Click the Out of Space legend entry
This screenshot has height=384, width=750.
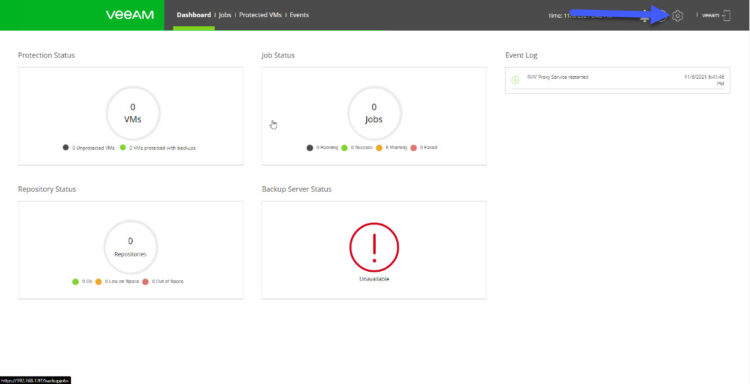point(163,281)
